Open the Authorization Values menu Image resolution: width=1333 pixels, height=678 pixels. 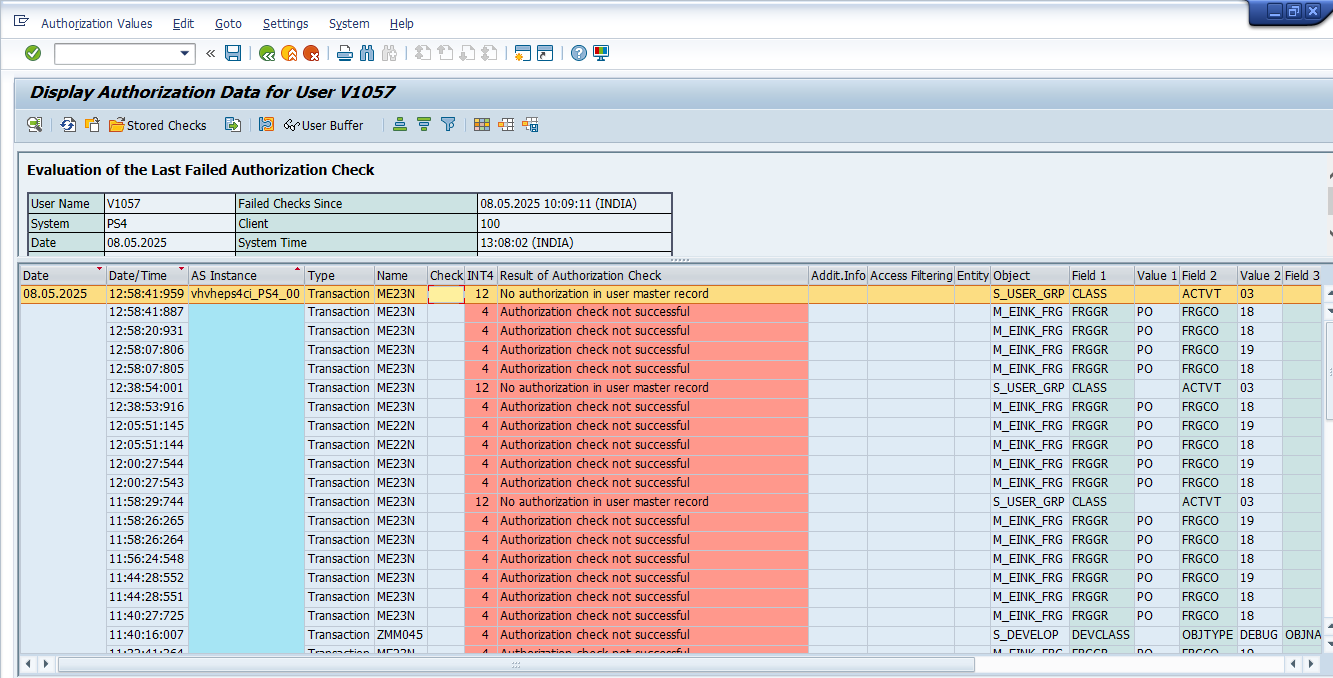tap(97, 23)
